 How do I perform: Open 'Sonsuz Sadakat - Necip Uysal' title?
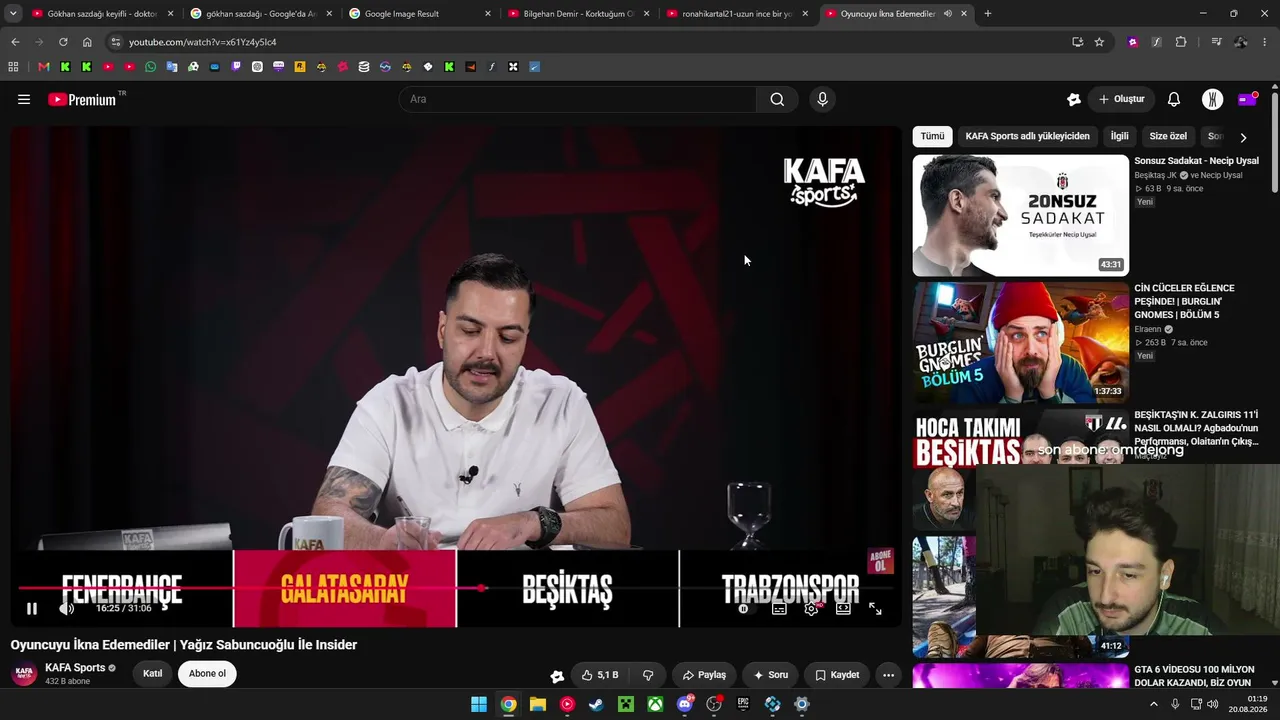pyautogui.click(x=1196, y=161)
